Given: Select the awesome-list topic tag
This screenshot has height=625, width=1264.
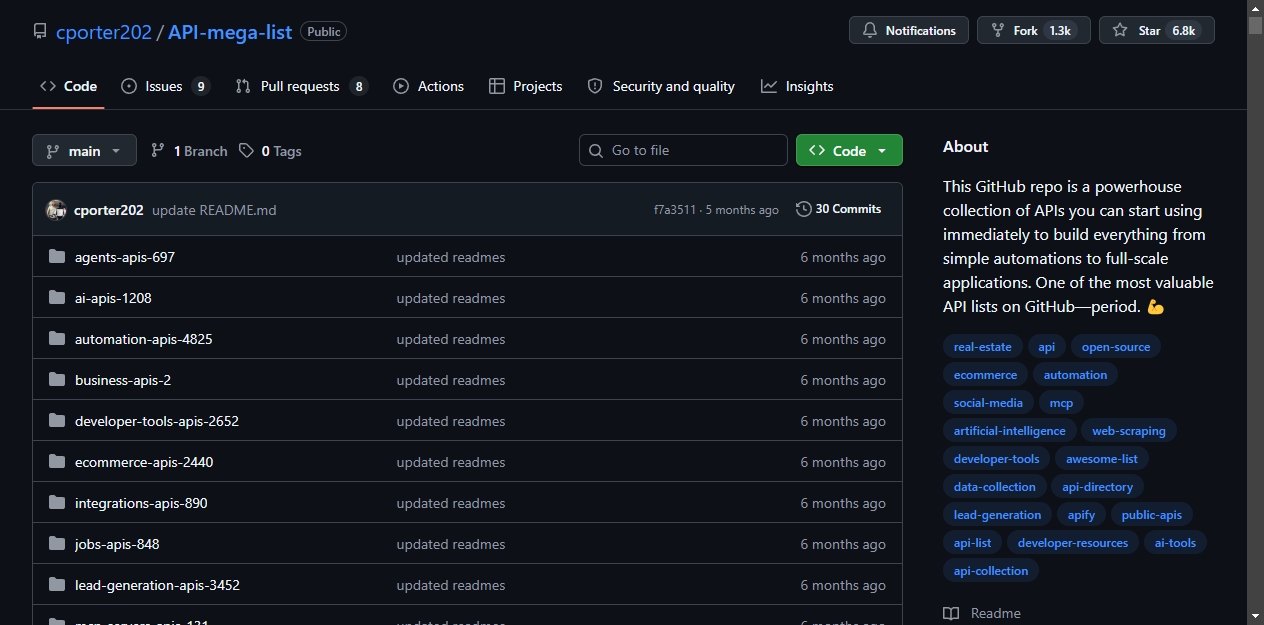Looking at the screenshot, I should (x=1102, y=459).
